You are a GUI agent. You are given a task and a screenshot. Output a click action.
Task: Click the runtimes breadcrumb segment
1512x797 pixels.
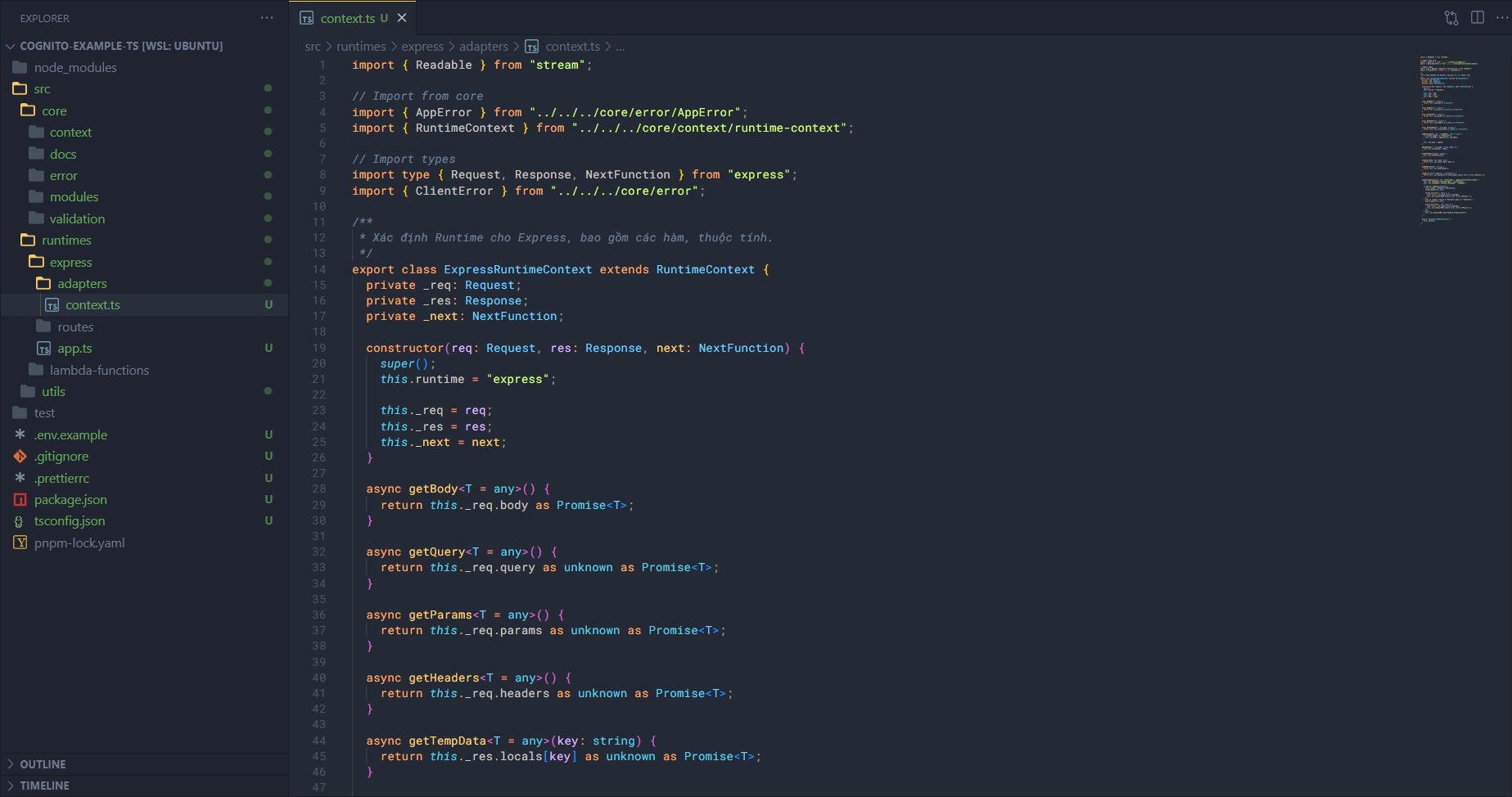[x=360, y=47]
